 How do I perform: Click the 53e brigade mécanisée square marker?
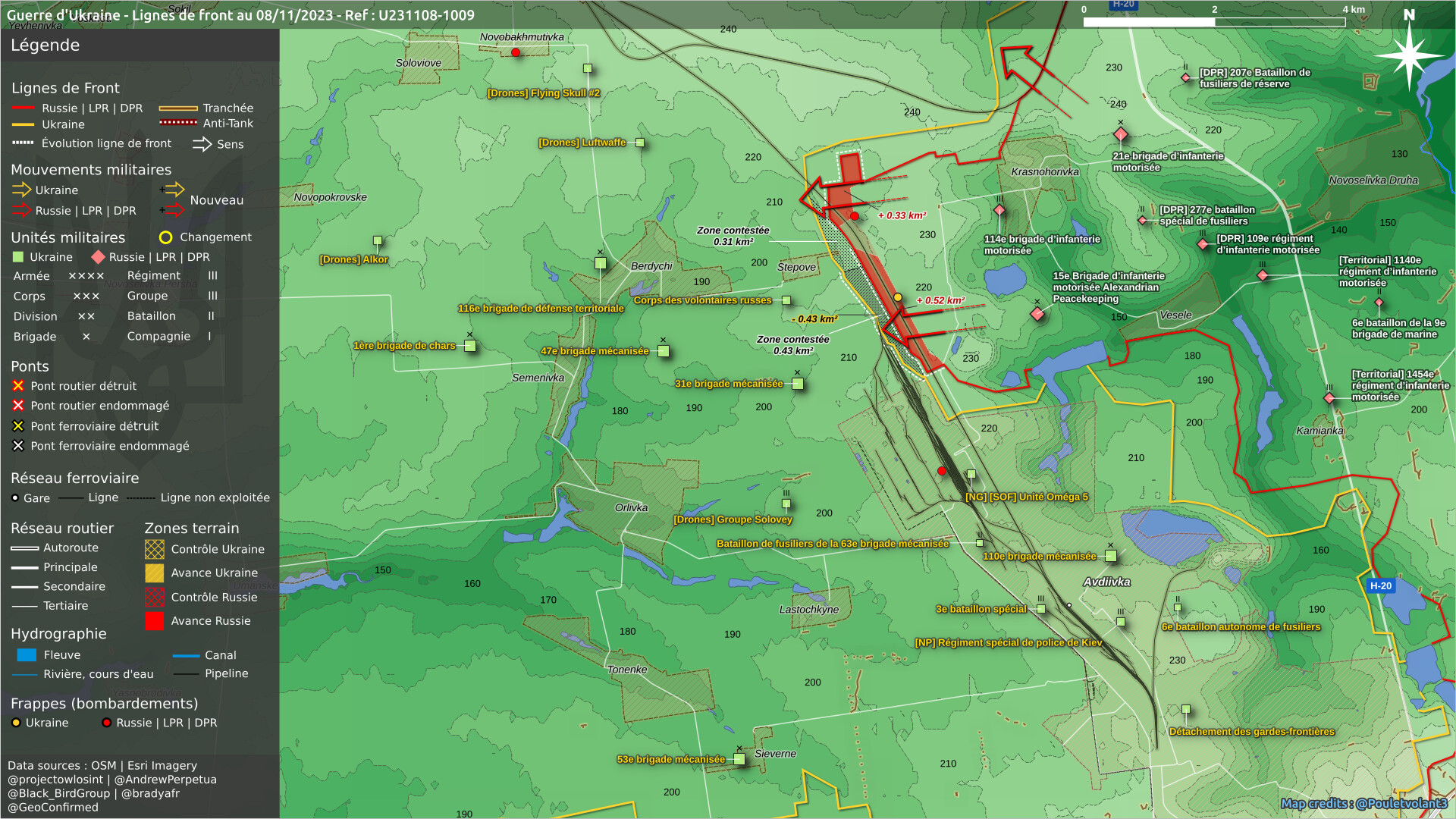click(739, 759)
